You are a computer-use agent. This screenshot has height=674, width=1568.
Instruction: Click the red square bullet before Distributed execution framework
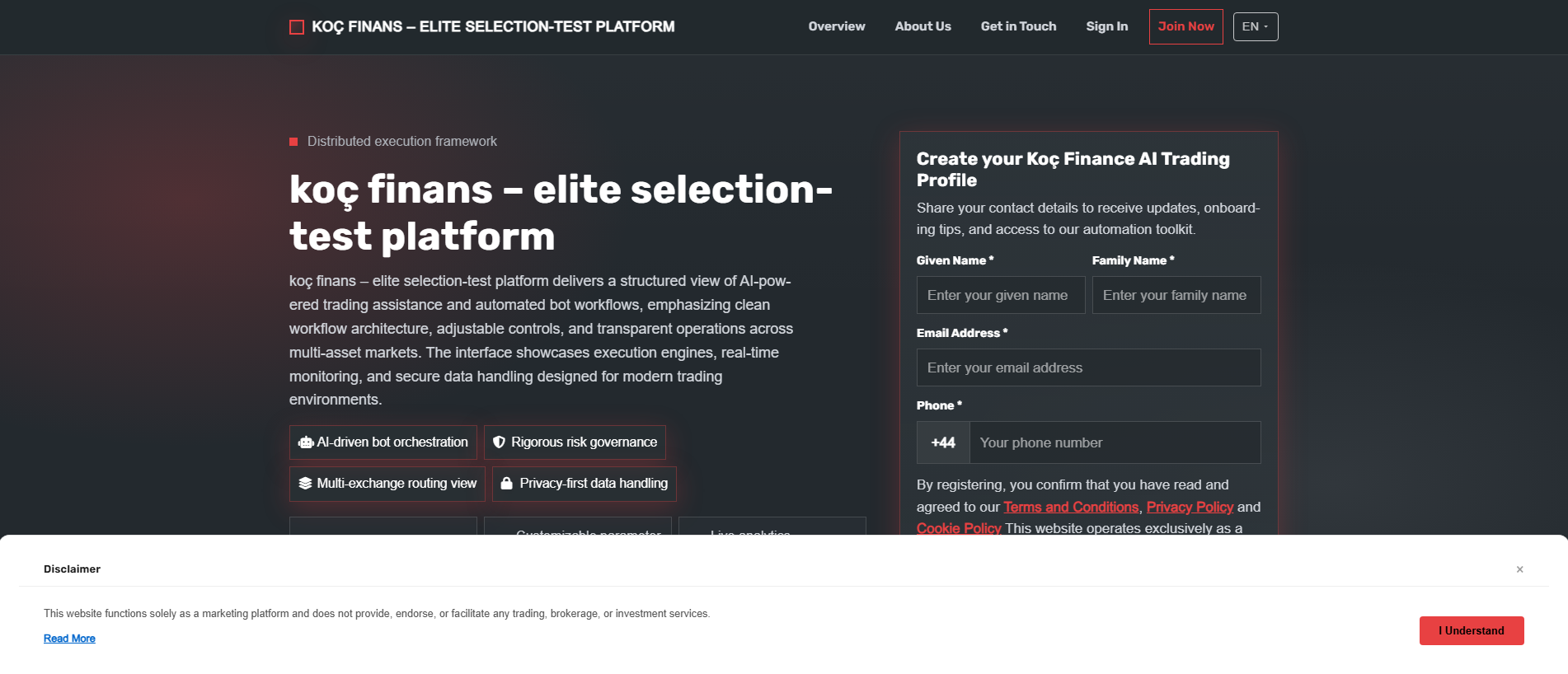pos(293,142)
